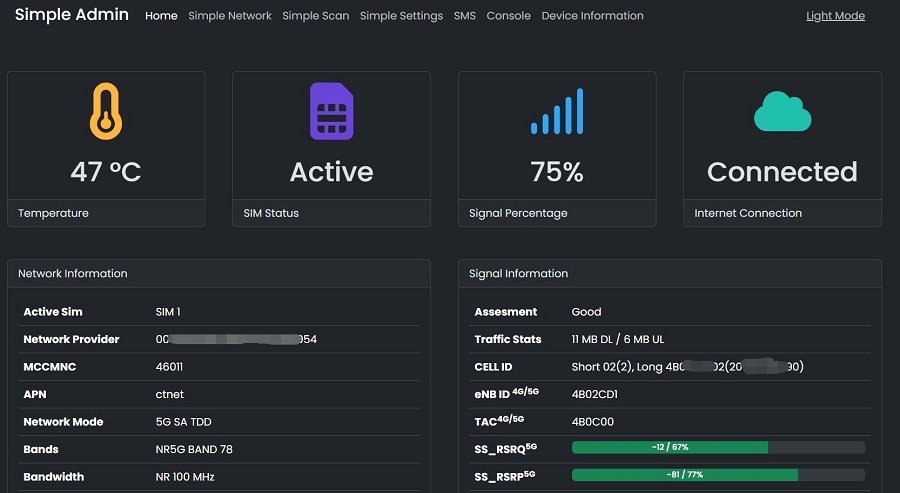Click the SS_RSRP green progress bar

(x=685, y=475)
